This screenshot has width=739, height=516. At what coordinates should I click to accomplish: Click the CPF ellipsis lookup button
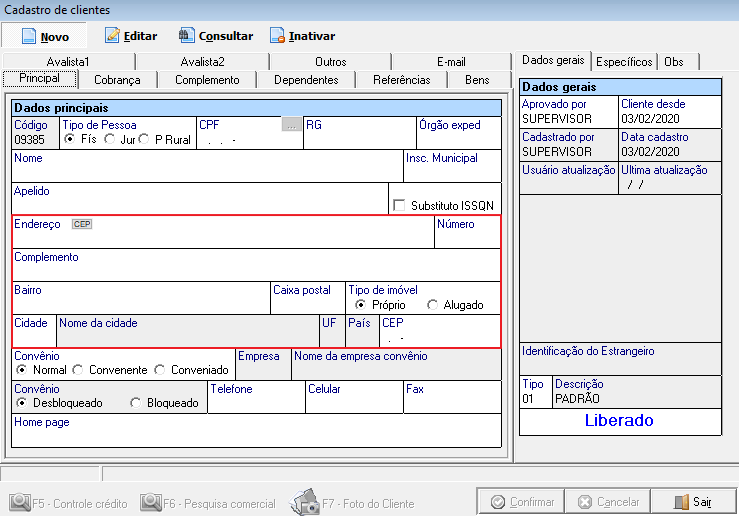point(290,125)
